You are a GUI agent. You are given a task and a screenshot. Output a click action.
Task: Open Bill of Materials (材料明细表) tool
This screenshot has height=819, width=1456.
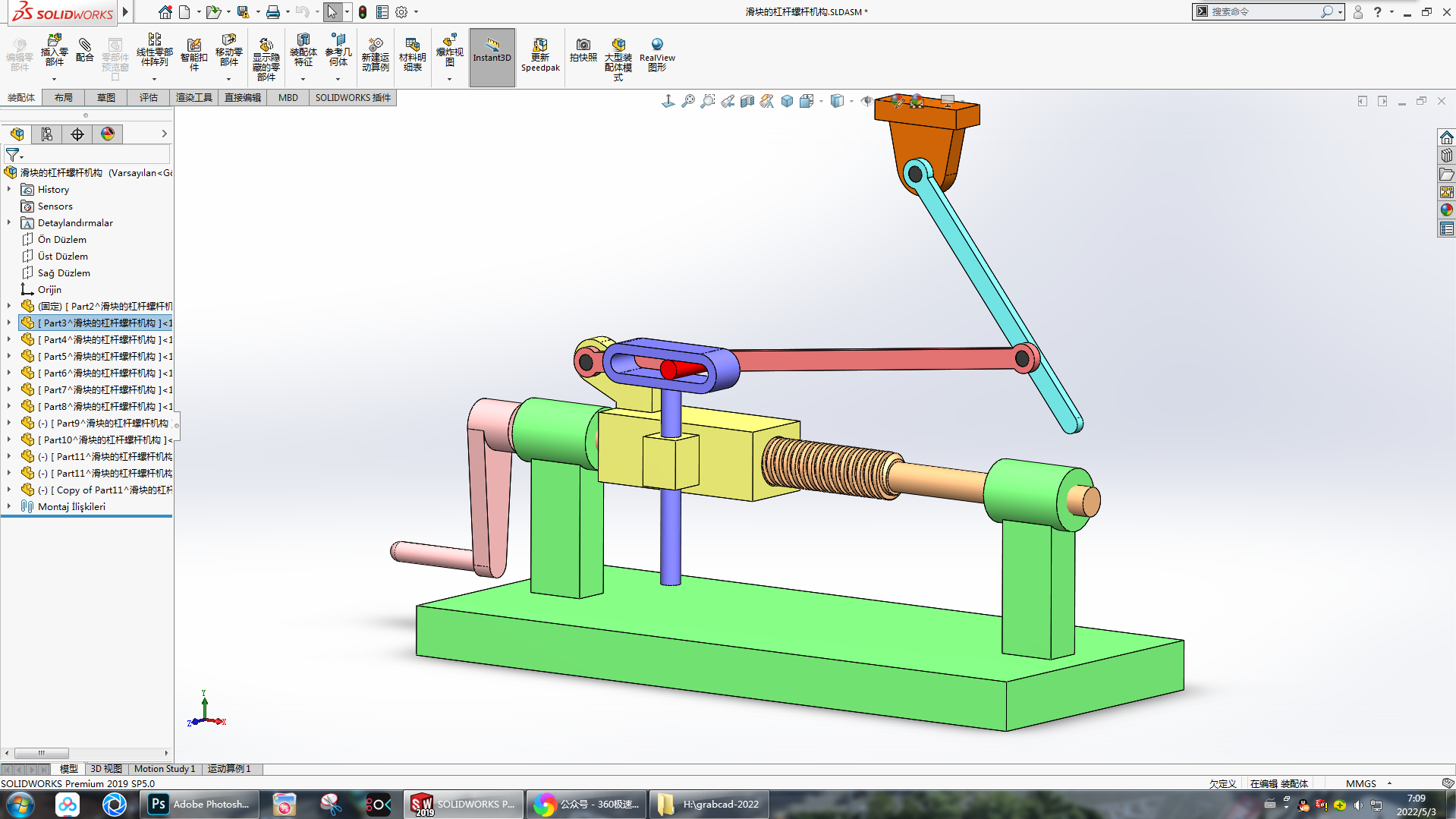tap(412, 55)
